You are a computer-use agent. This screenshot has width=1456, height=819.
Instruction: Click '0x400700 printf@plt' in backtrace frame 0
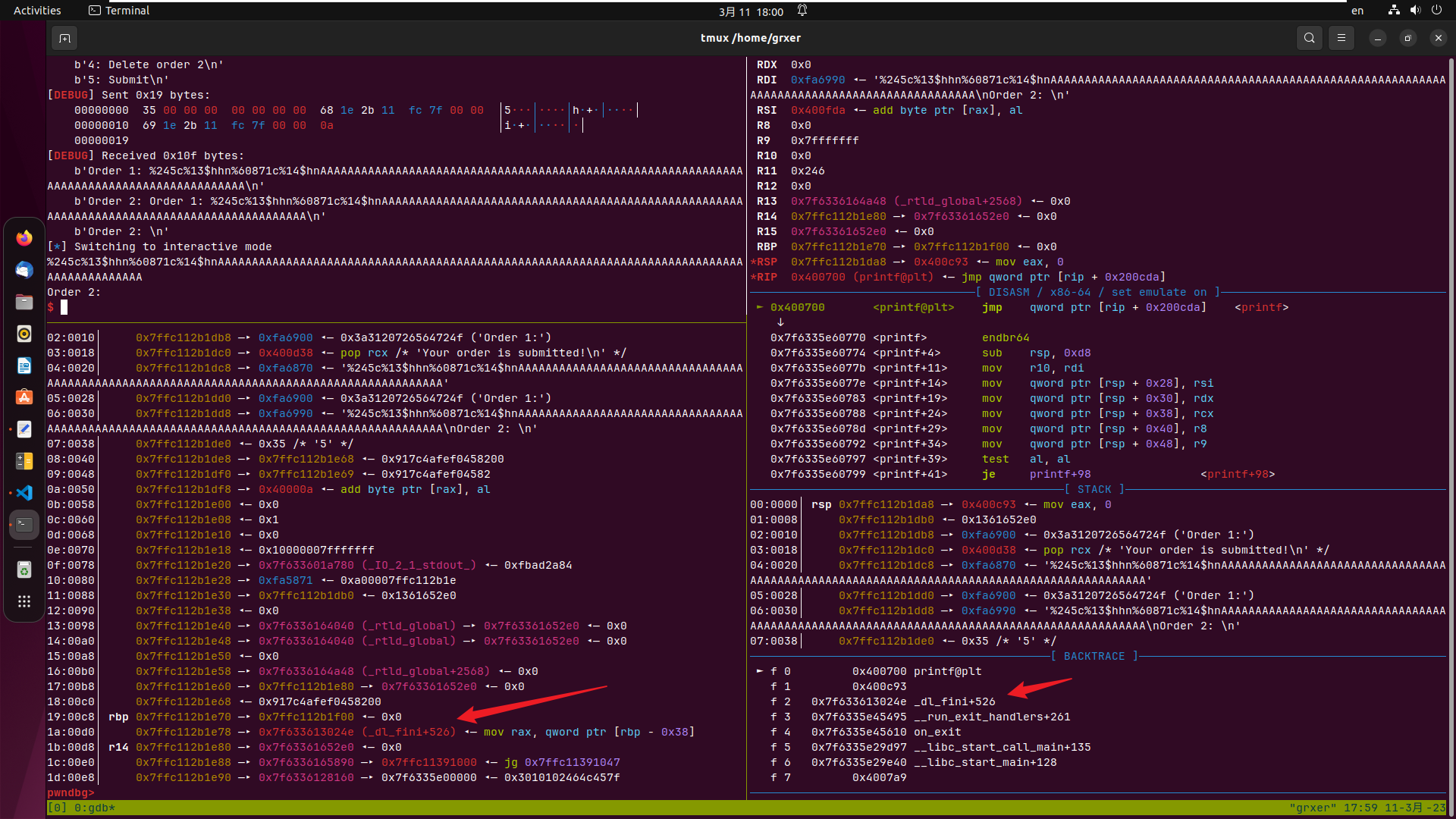(x=917, y=671)
